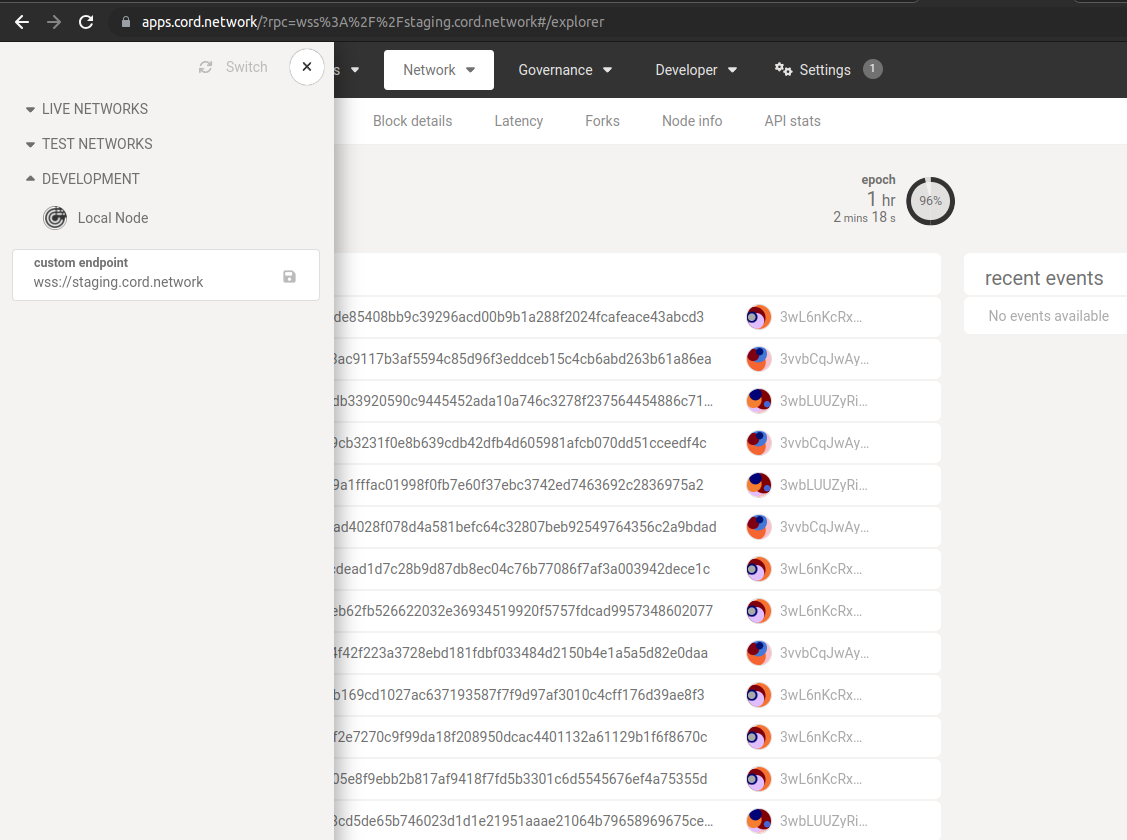Open the Settings gears icon in the navbar
Image resolution: width=1127 pixels, height=840 pixels.
pyautogui.click(x=782, y=69)
